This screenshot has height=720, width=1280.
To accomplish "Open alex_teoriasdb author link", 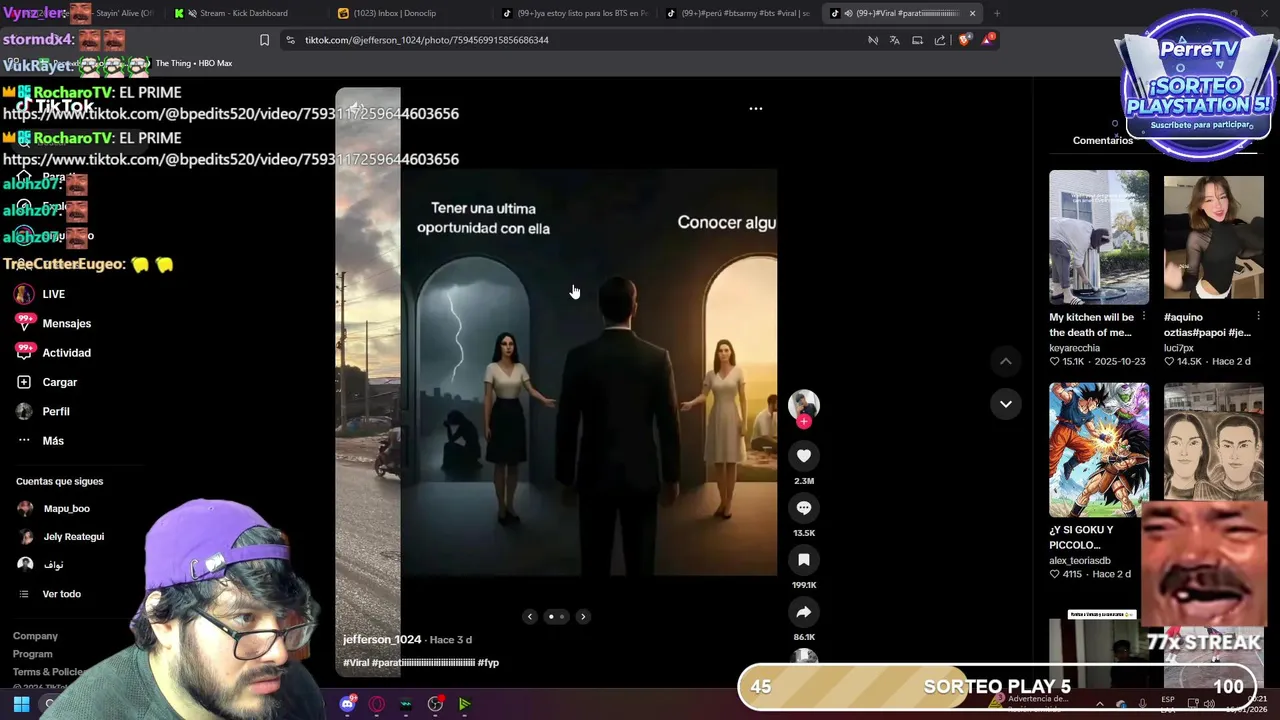I will click(x=1079, y=561).
